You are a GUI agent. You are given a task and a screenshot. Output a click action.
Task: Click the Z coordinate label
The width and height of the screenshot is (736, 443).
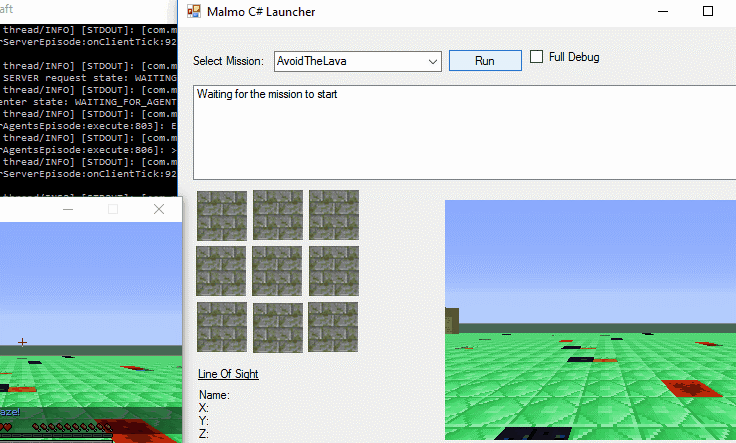[203, 434]
